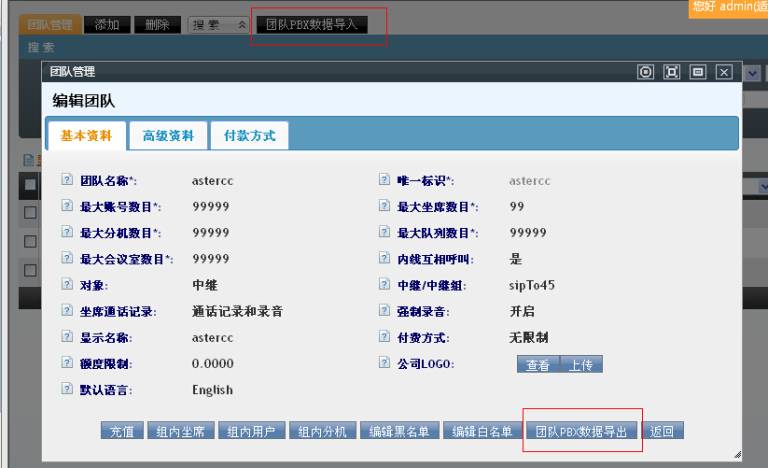Switch to the 高级资料 tab
The height and width of the screenshot is (468, 768).
pos(167,135)
